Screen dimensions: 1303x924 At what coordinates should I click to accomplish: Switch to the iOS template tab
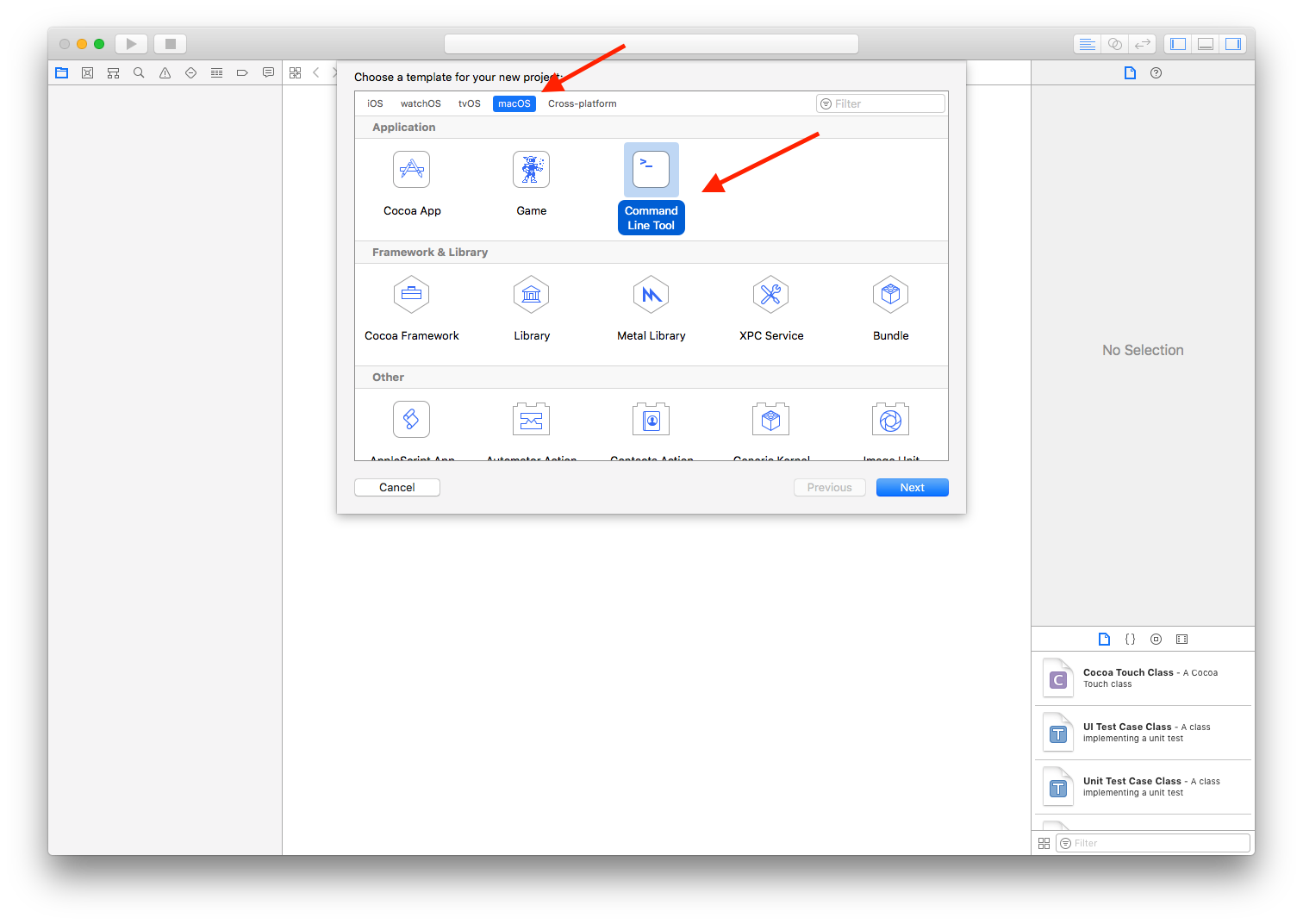tap(375, 103)
